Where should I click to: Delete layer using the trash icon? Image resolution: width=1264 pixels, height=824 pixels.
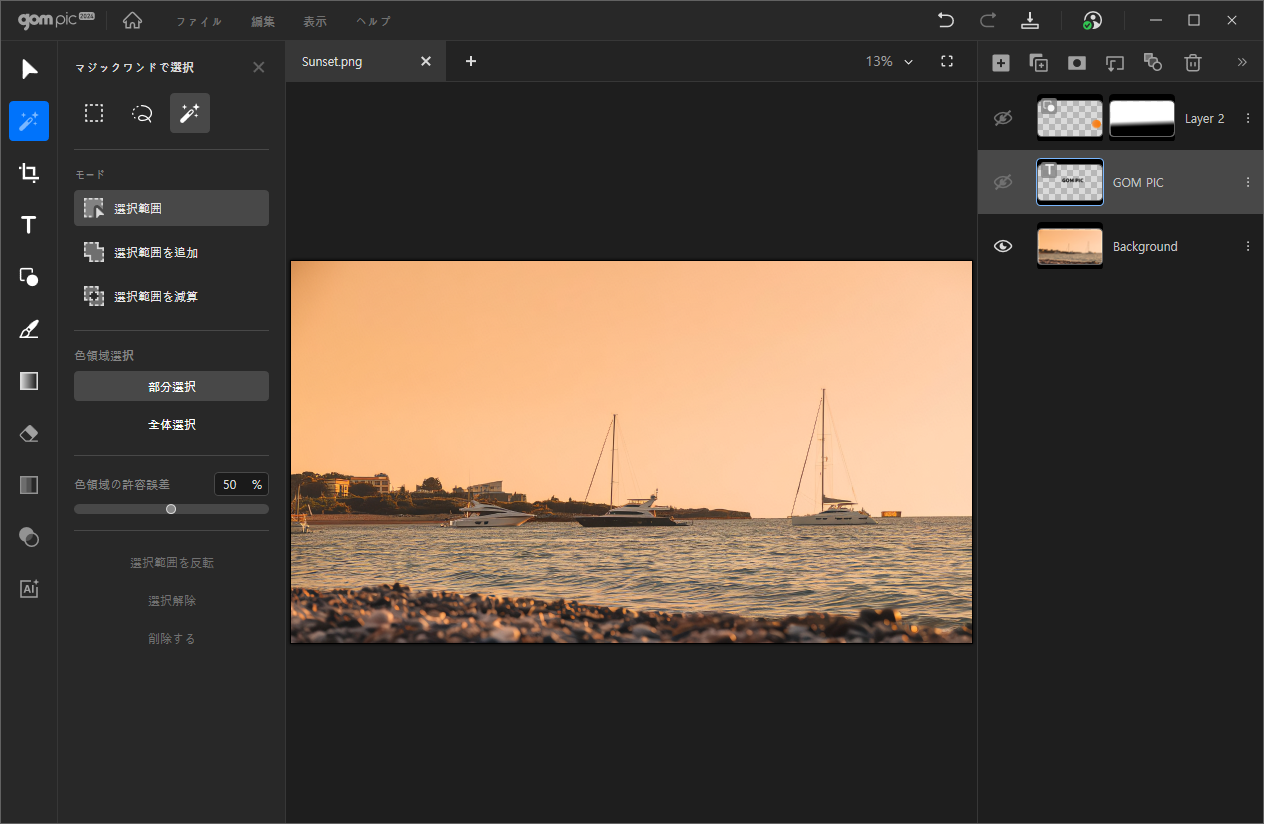point(1192,62)
